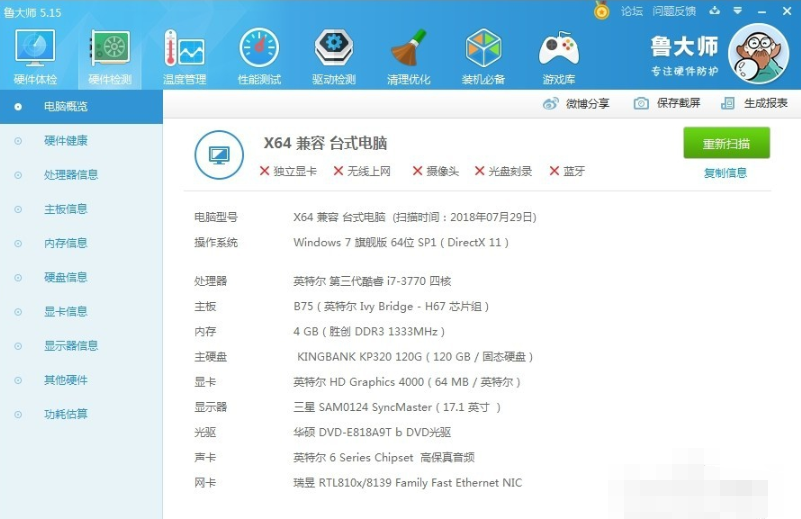Click the RTL810x/8139 network card value

coord(408,483)
